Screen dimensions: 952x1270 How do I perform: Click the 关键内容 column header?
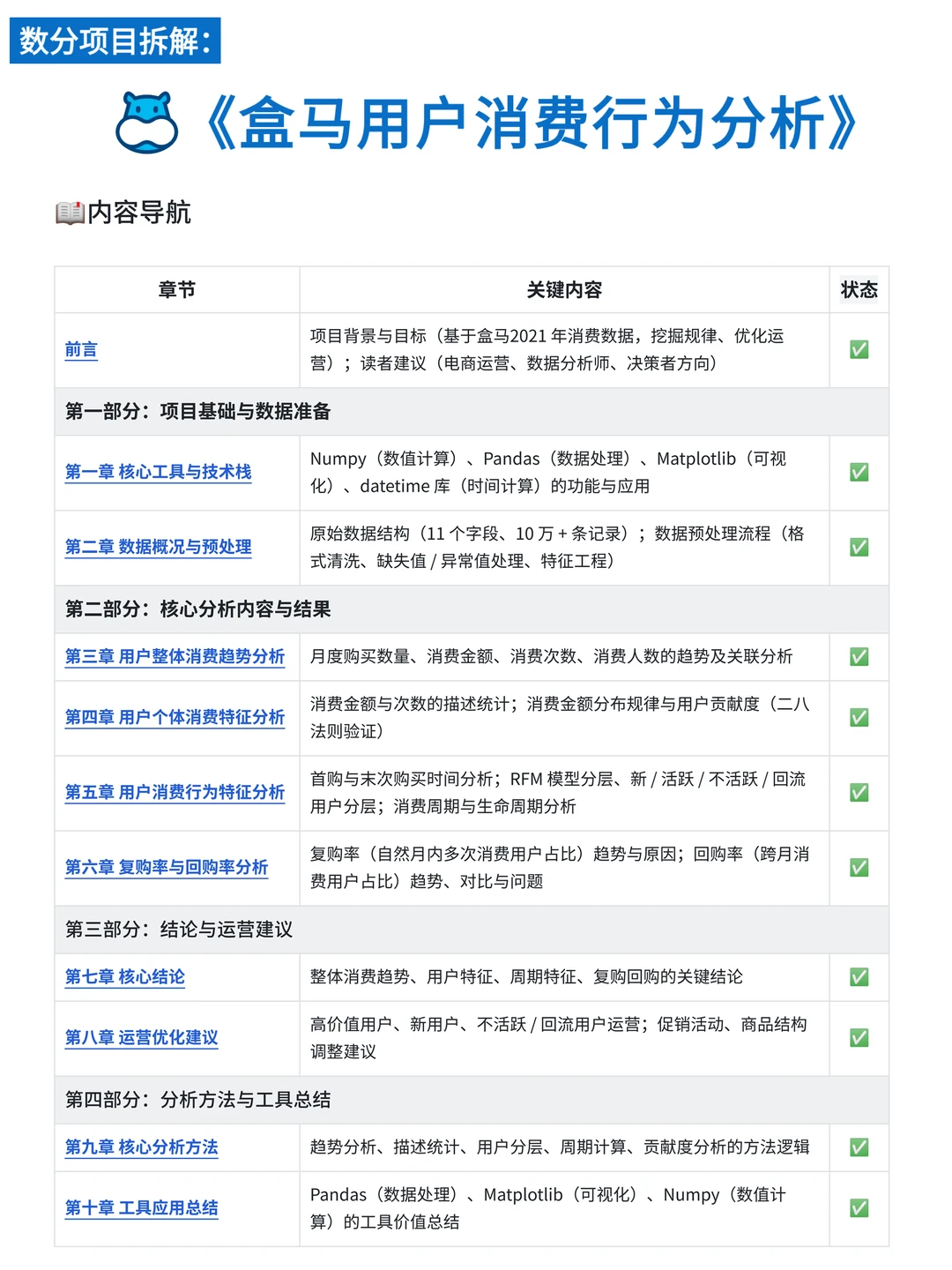coord(564,290)
